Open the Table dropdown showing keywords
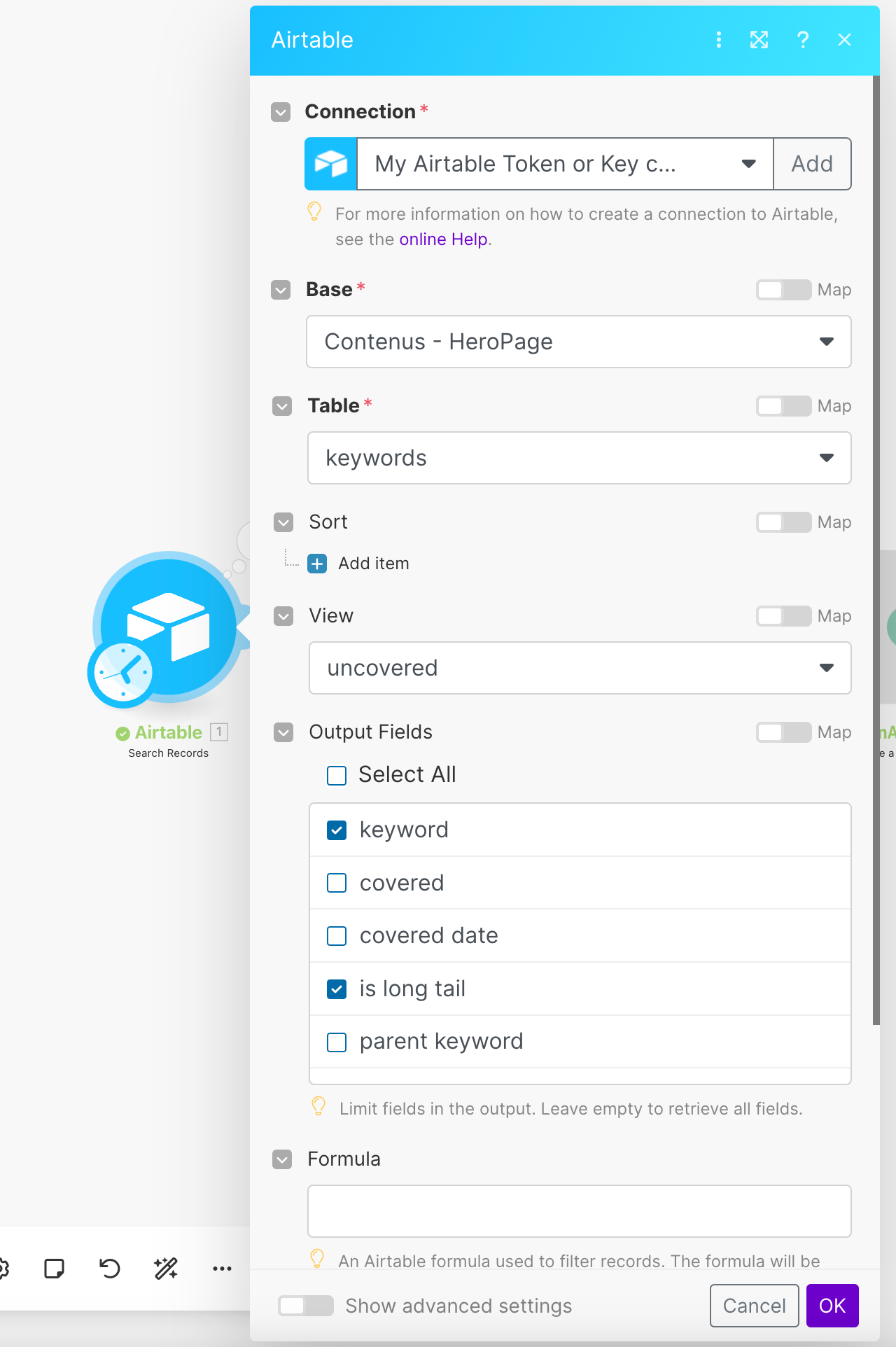Image resolution: width=896 pixels, height=1347 pixels. 580,458
